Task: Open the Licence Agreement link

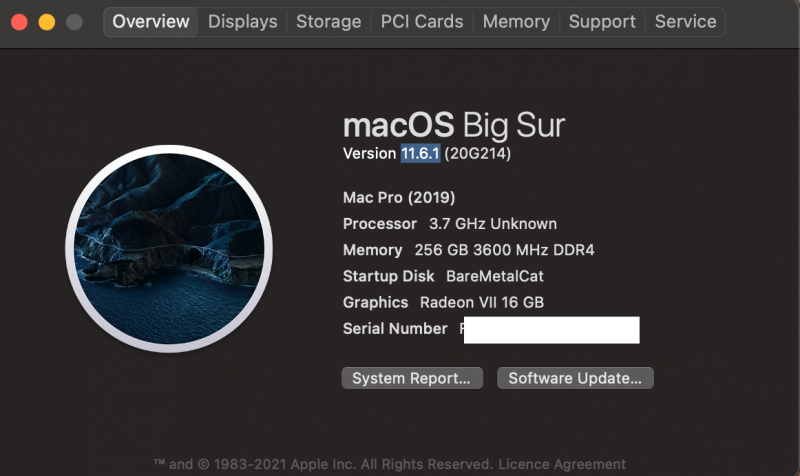Action: pyautogui.click(x=565, y=464)
